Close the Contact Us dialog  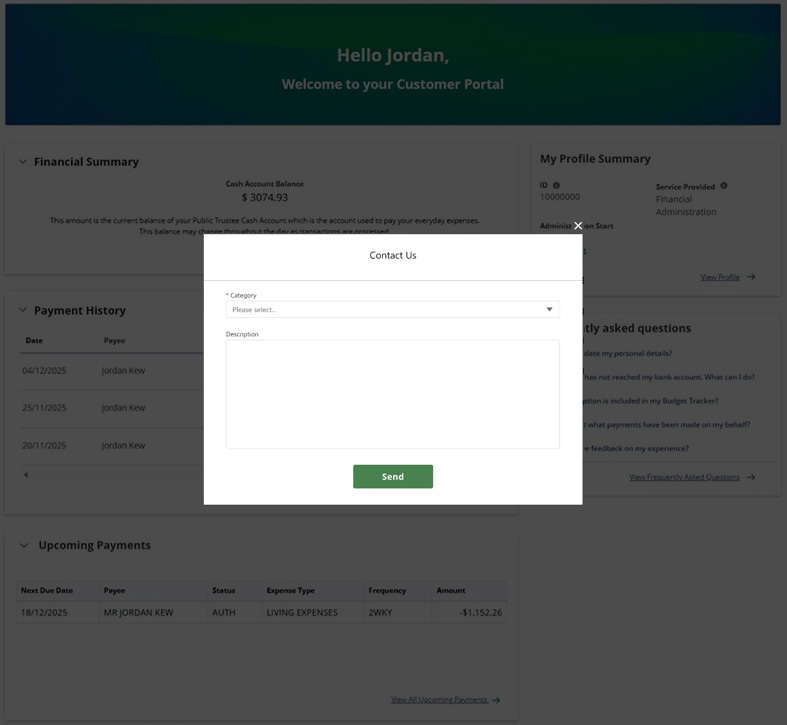click(578, 225)
